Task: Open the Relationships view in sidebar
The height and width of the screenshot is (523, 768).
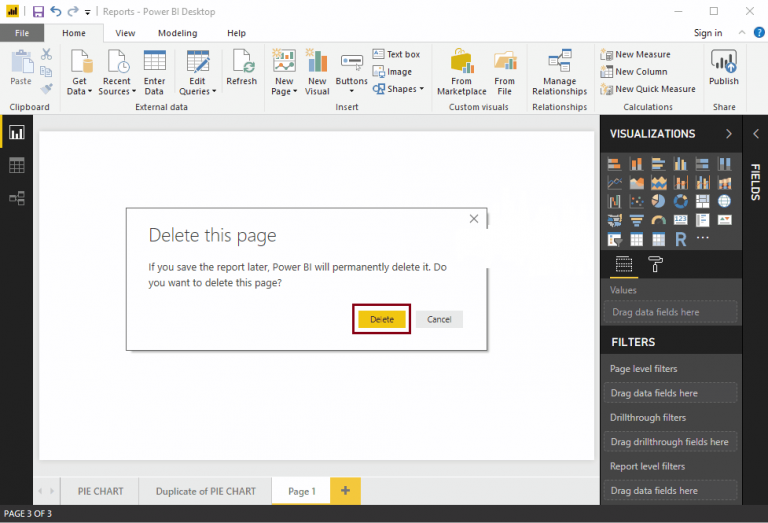Action: [16, 198]
